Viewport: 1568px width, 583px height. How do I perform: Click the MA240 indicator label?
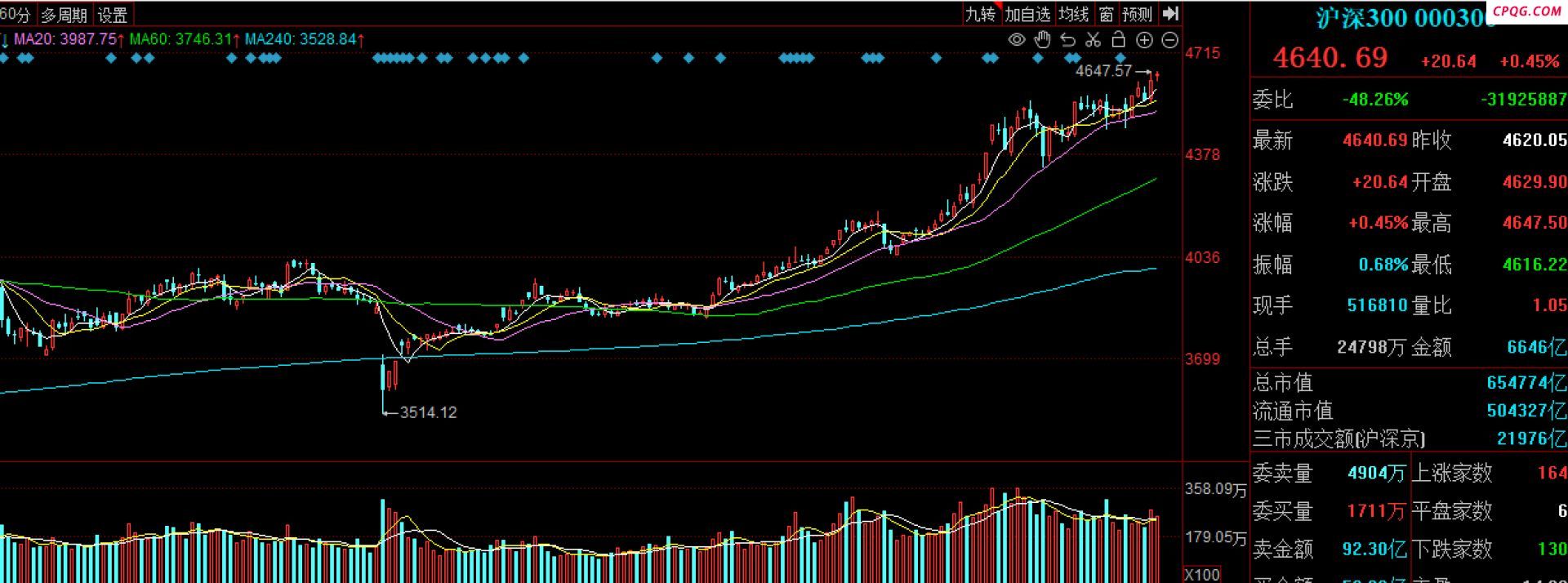coord(301,39)
